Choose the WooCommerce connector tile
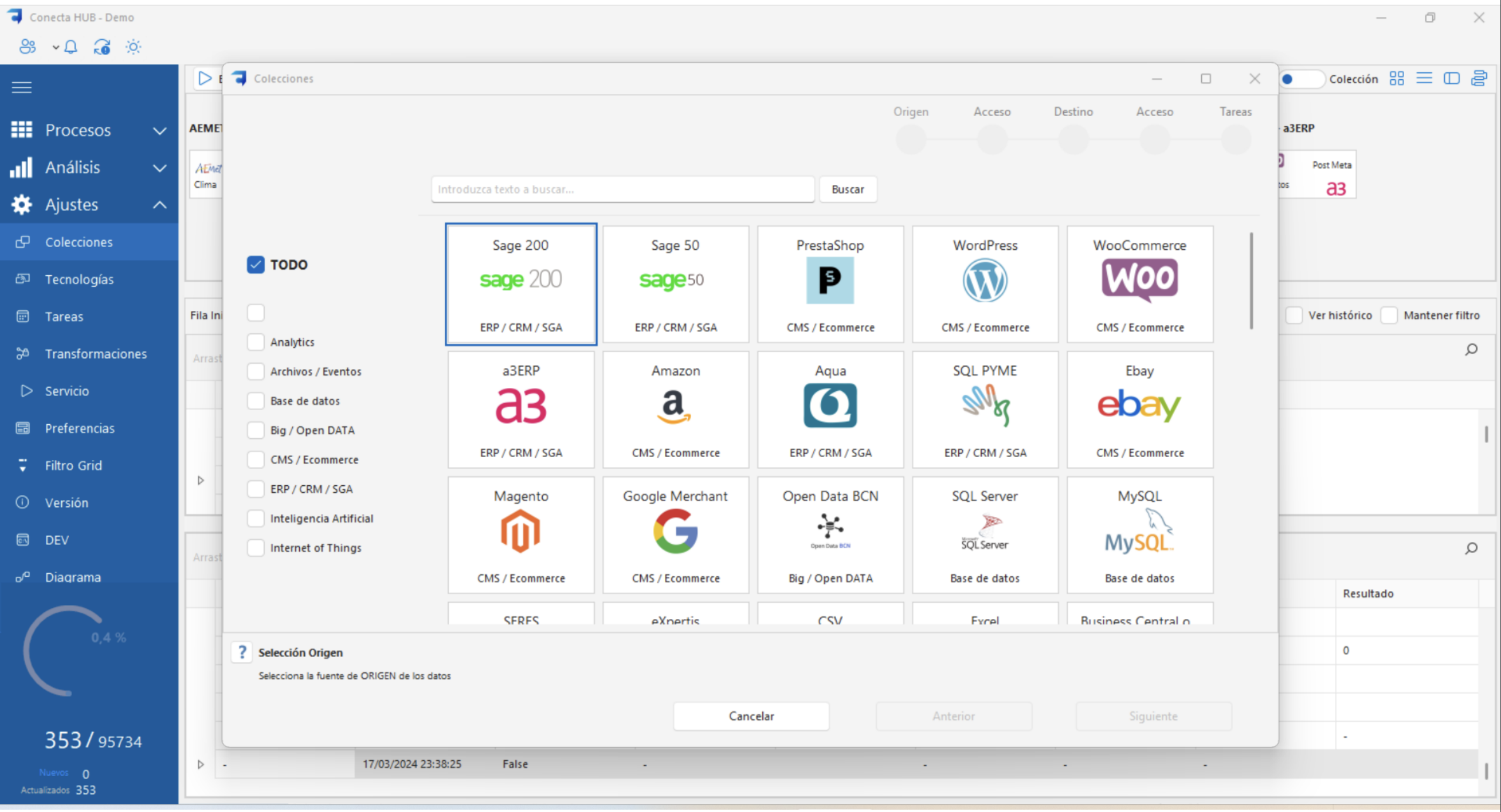Screen dimensions: 1501x812 click(1139, 285)
